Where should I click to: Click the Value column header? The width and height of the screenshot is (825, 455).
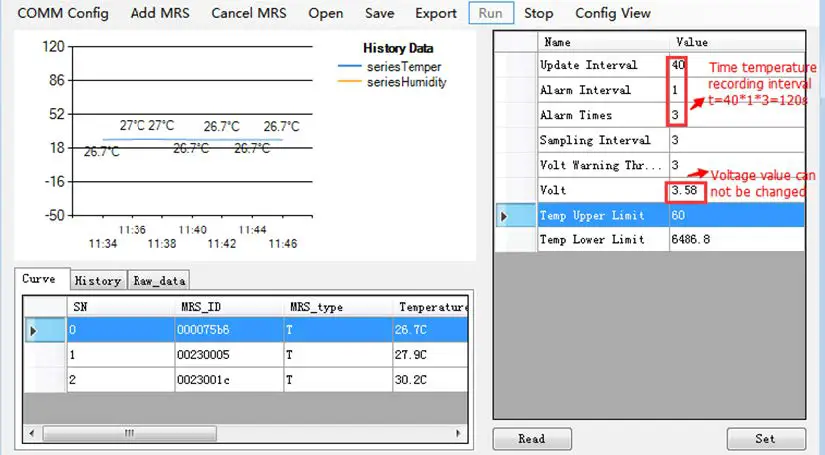click(737, 42)
